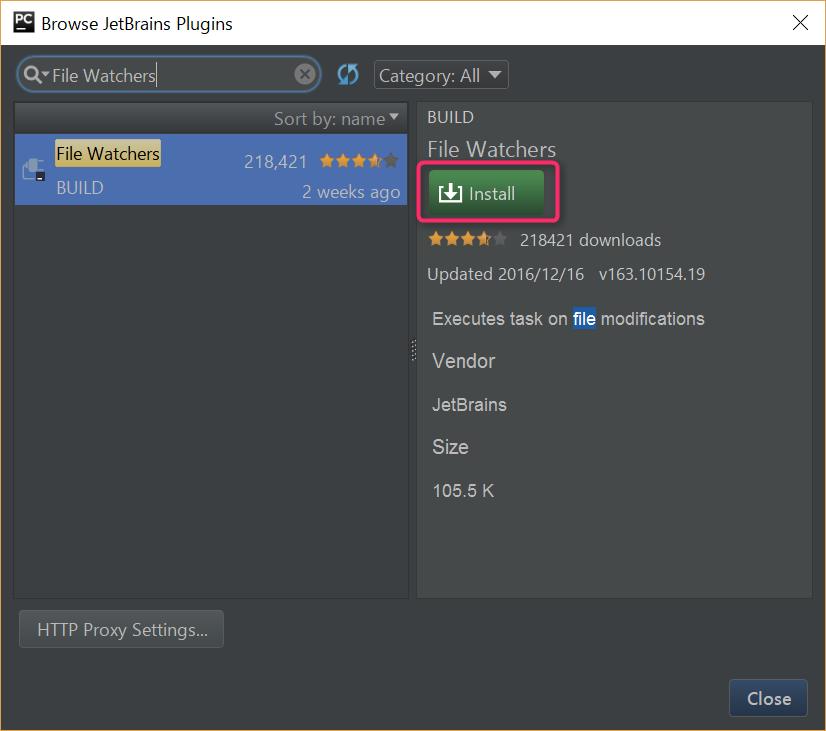Click the splitter handle between panels
This screenshot has height=731, width=826.
click(413, 350)
